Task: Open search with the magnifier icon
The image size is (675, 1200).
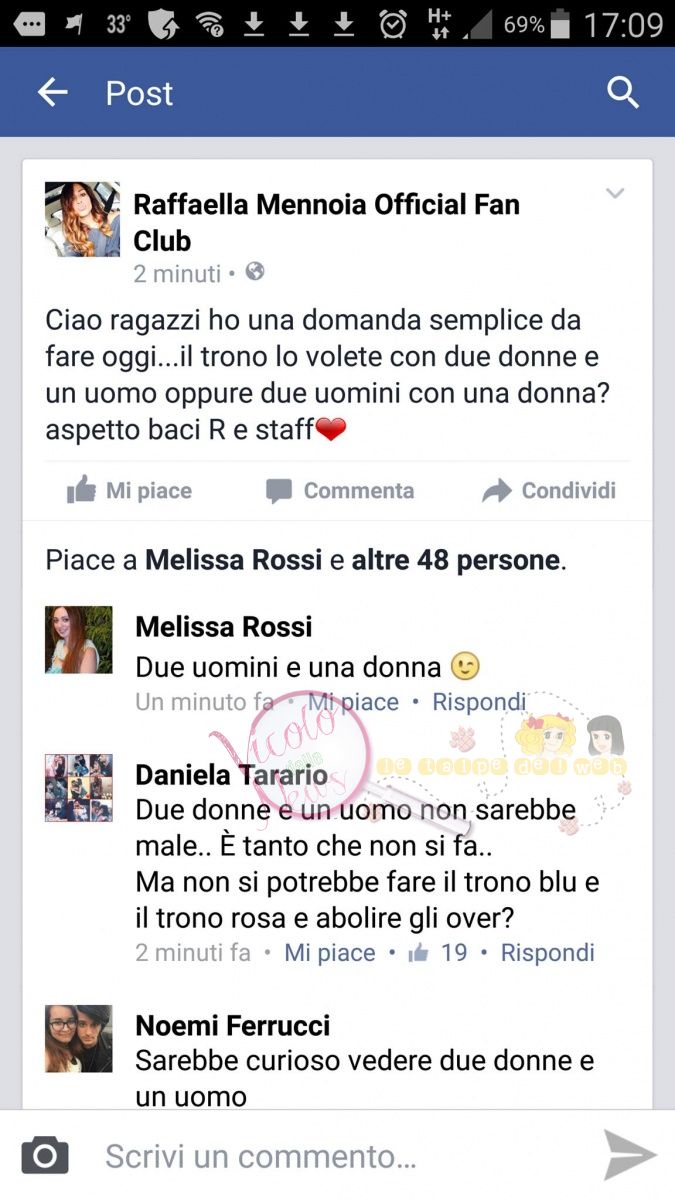Action: coord(623,93)
